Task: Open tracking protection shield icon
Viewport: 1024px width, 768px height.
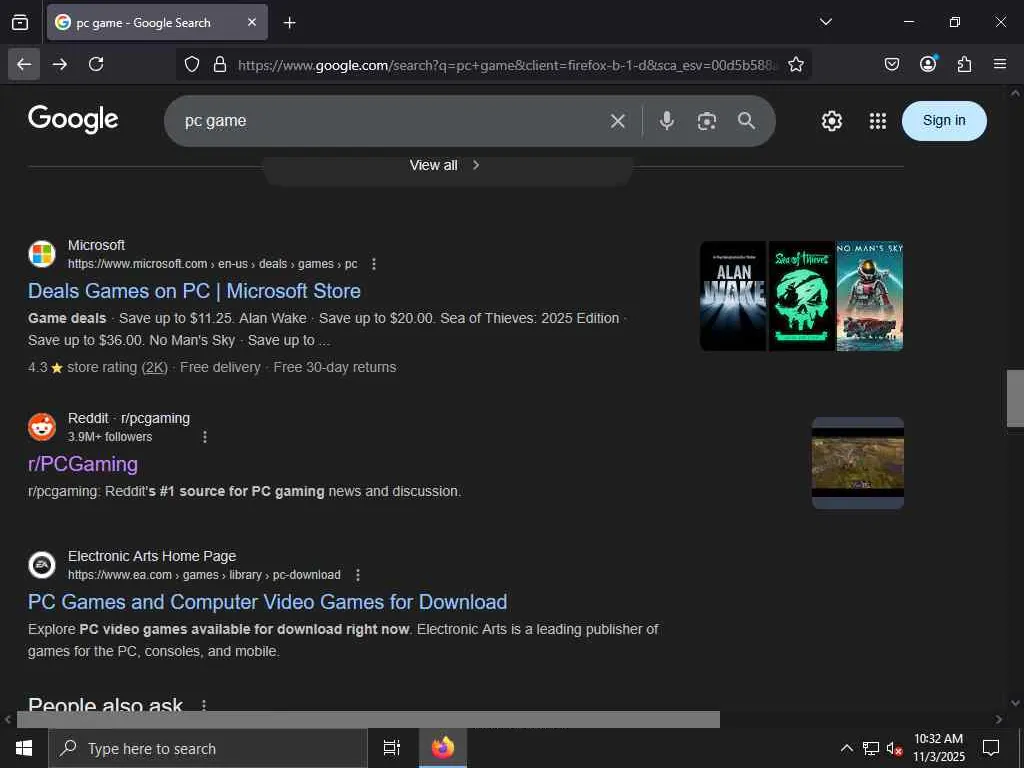Action: coord(191,65)
